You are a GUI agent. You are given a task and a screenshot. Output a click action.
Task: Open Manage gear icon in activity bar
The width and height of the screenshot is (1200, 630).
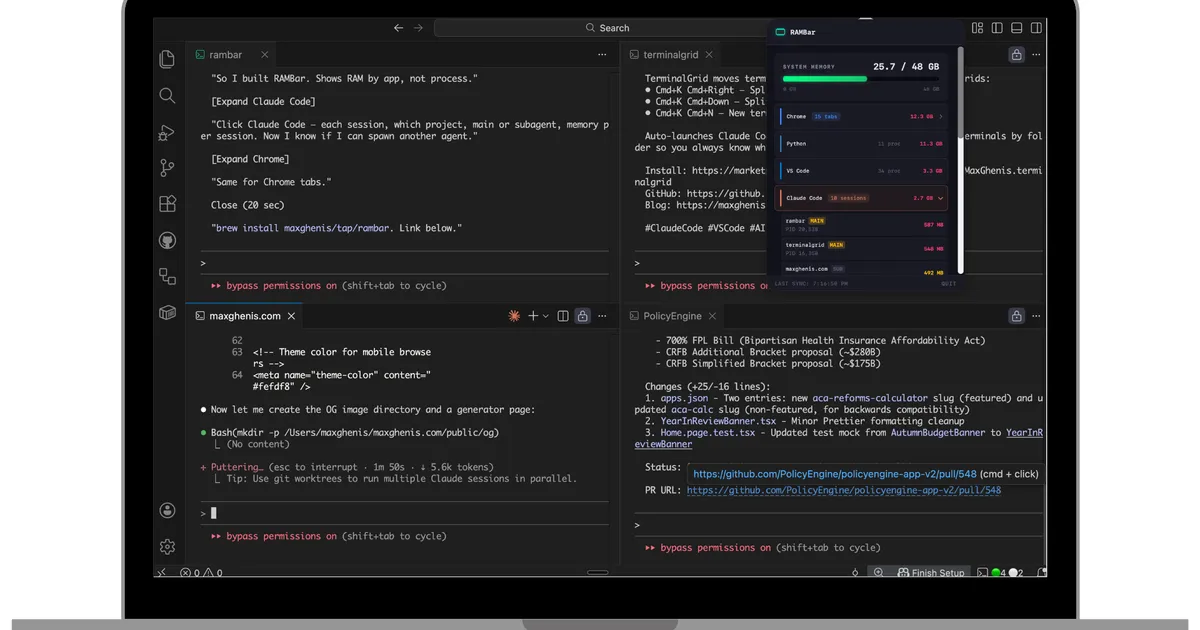click(167, 547)
